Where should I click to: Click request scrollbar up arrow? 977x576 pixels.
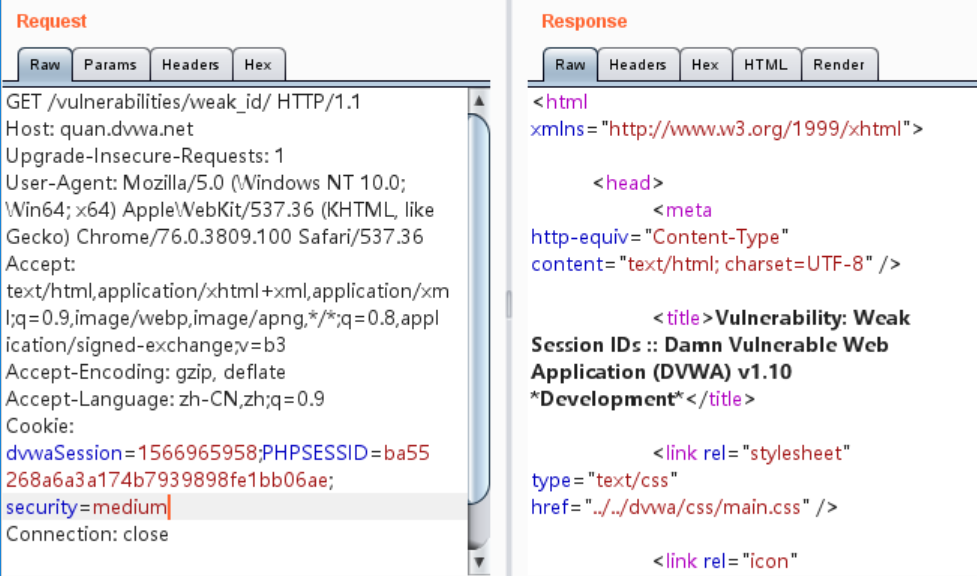point(479,100)
